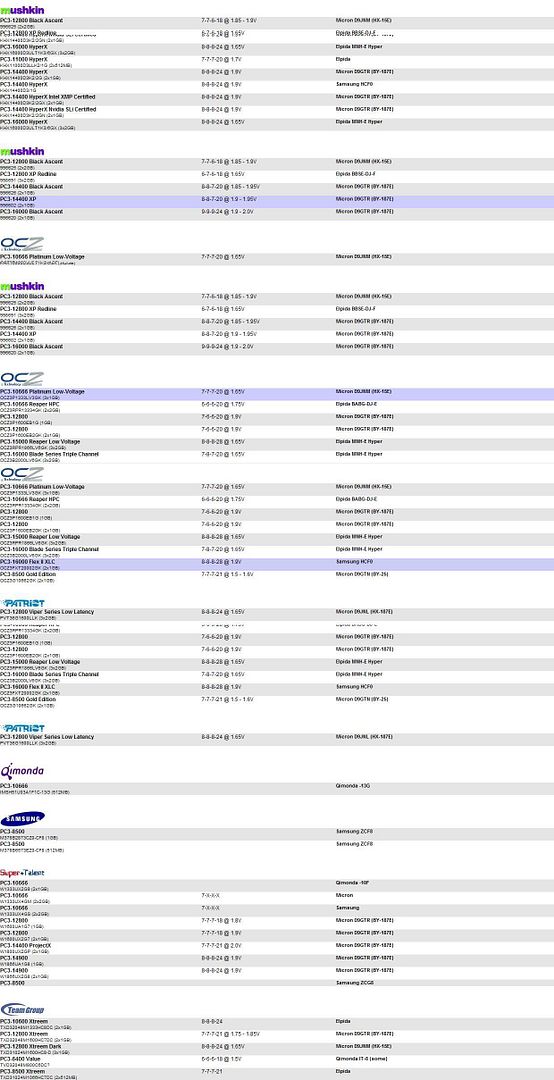Click the 7-X-X-X timing in the Micron row
554x1080 pixels.
210,895
